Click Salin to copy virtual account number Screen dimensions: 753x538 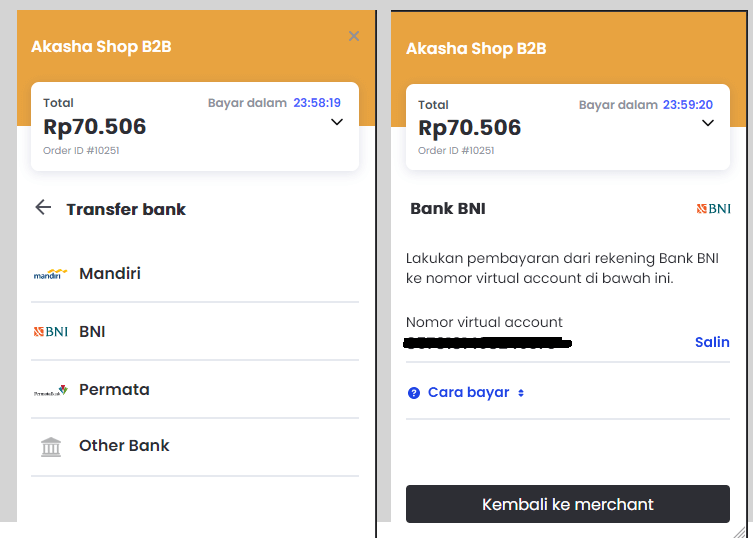pos(712,342)
